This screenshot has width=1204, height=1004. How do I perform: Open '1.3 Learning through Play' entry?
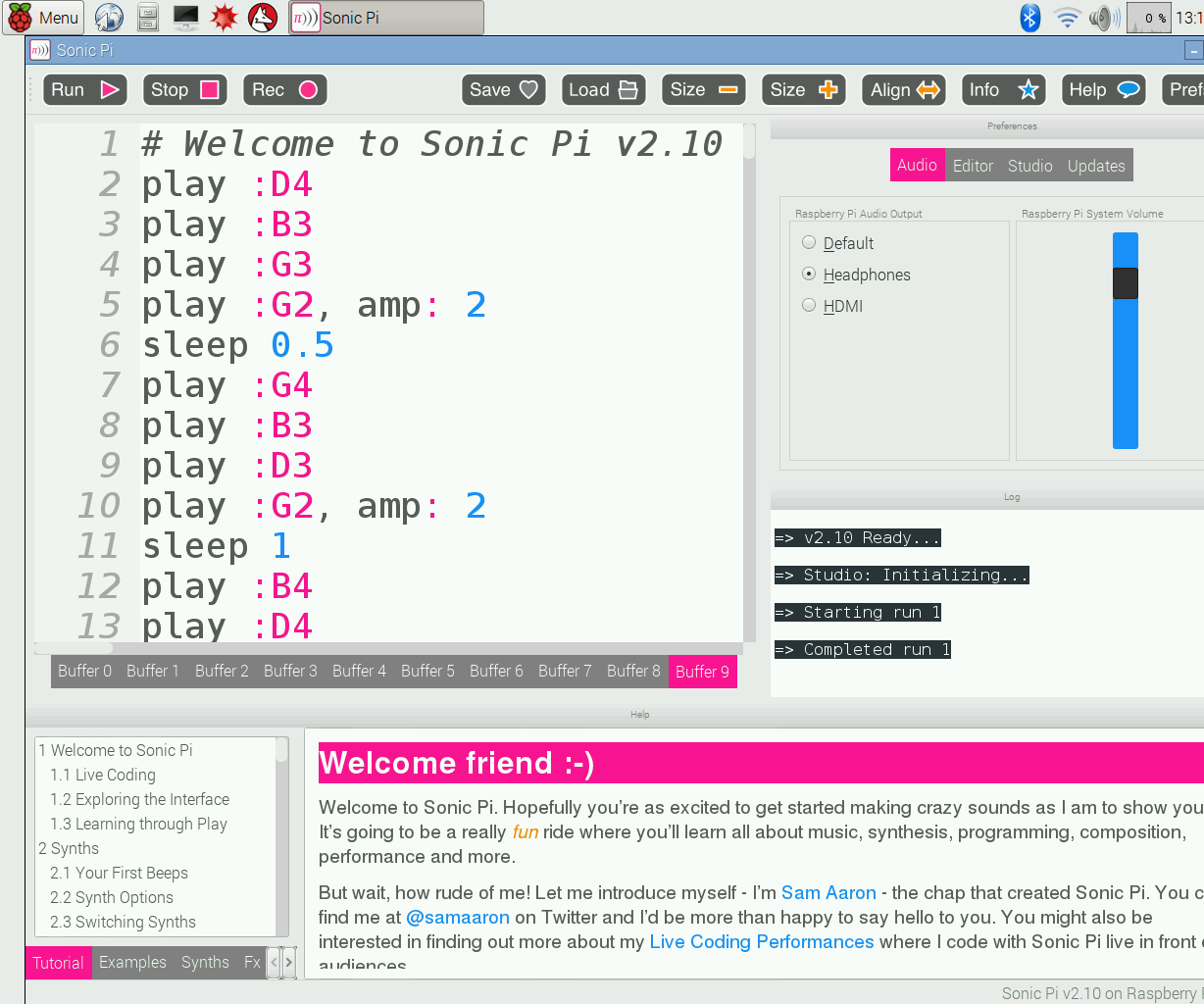(x=138, y=824)
